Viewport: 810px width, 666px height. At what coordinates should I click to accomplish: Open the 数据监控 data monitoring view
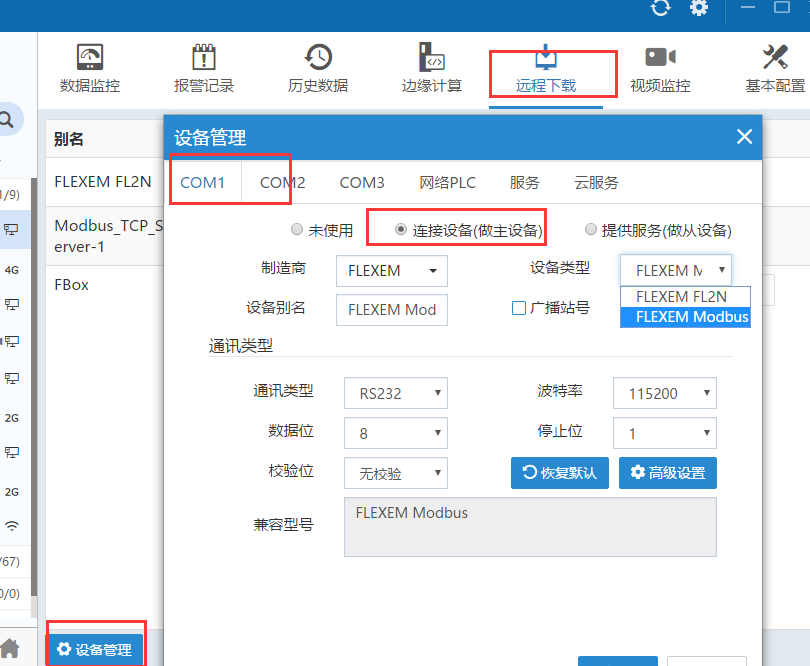click(x=90, y=69)
